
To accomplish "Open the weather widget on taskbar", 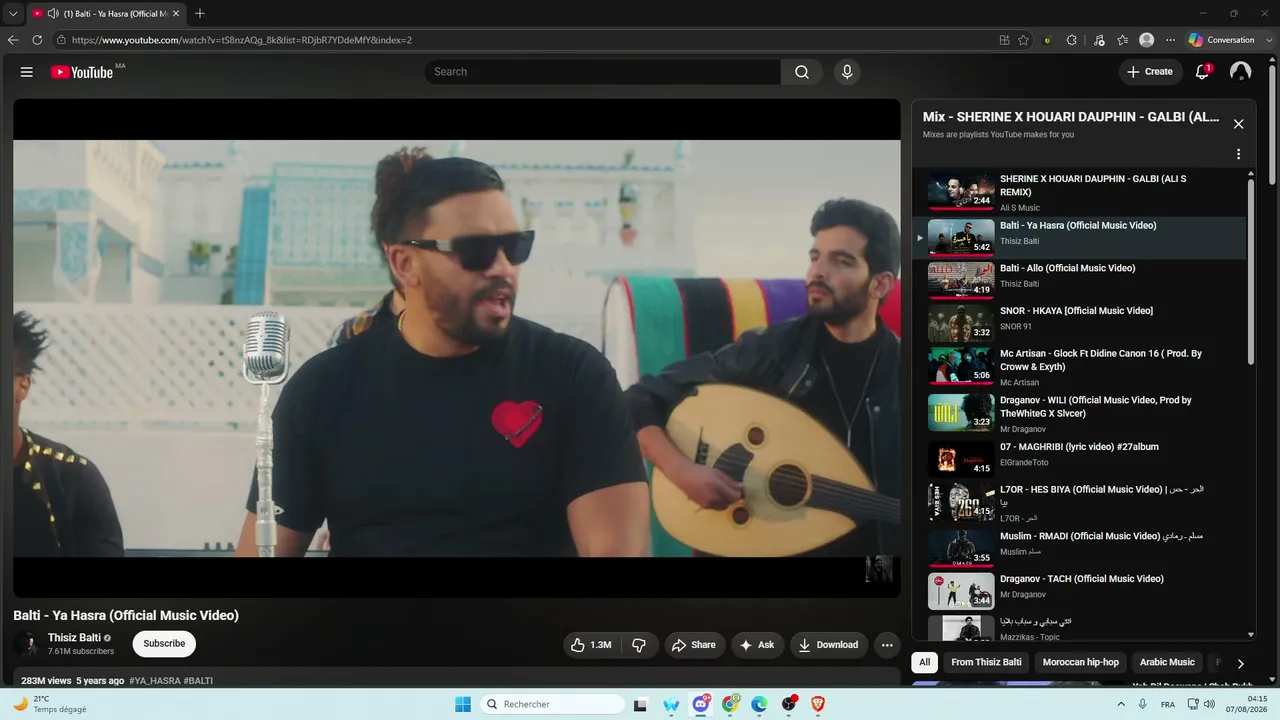I will [x=48, y=704].
